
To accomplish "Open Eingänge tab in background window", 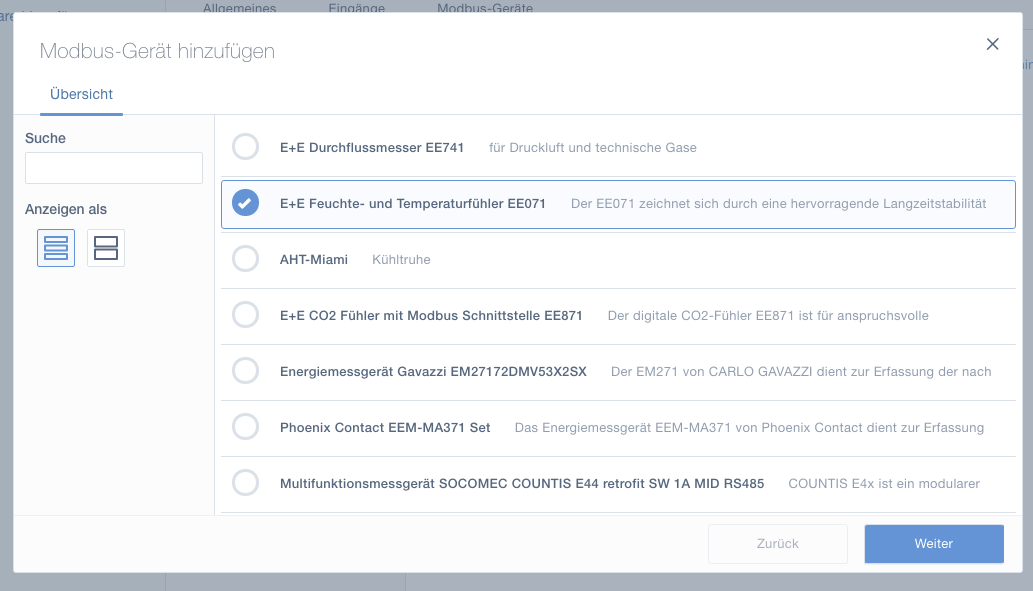I will [356, 8].
